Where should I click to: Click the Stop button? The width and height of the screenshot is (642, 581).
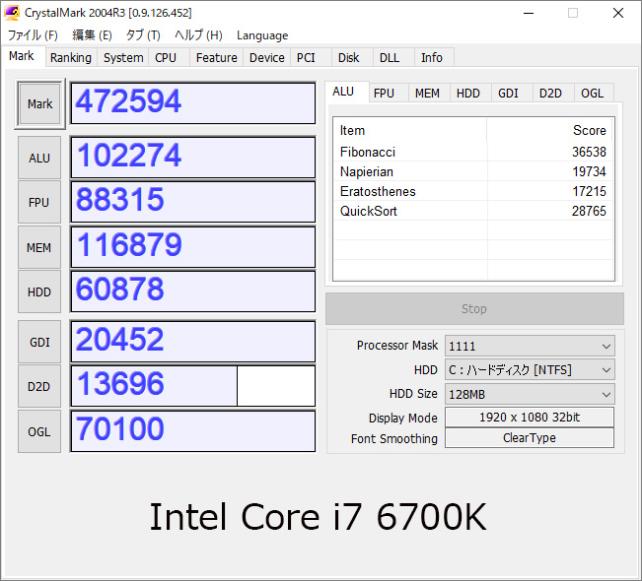(475, 309)
